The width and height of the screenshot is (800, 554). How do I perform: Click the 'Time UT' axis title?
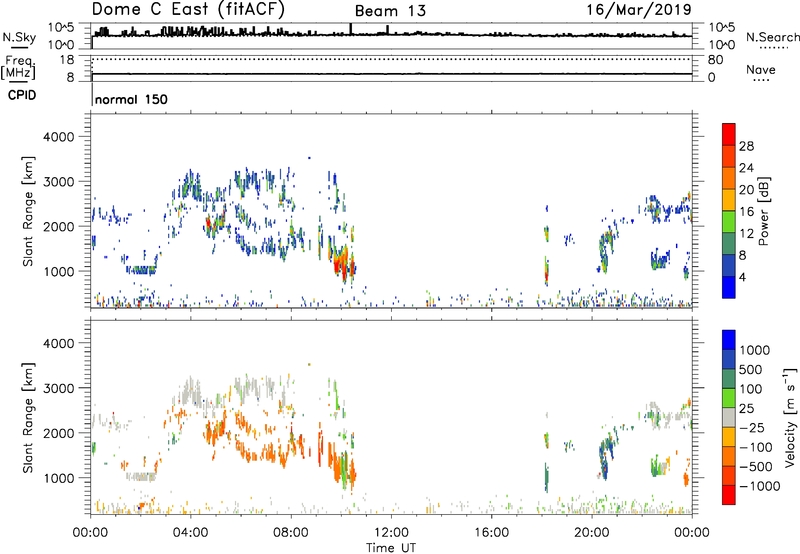pos(391,548)
